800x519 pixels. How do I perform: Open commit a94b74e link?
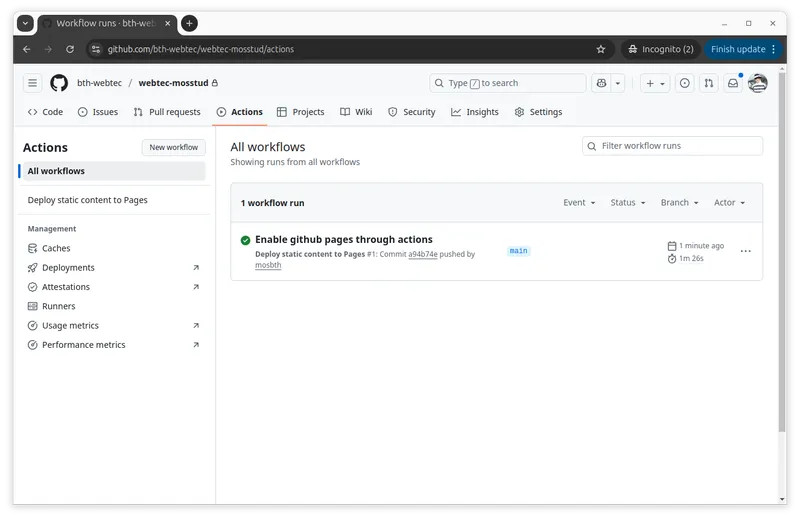click(422, 254)
